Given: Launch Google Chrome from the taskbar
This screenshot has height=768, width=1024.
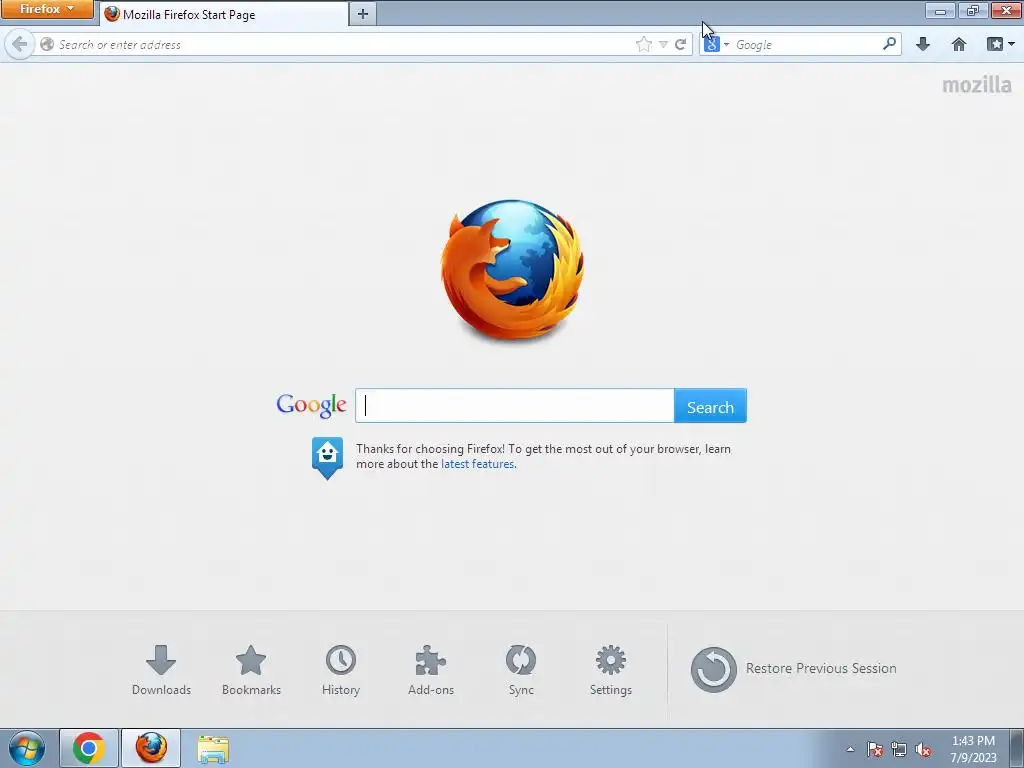Looking at the screenshot, I should [x=89, y=748].
